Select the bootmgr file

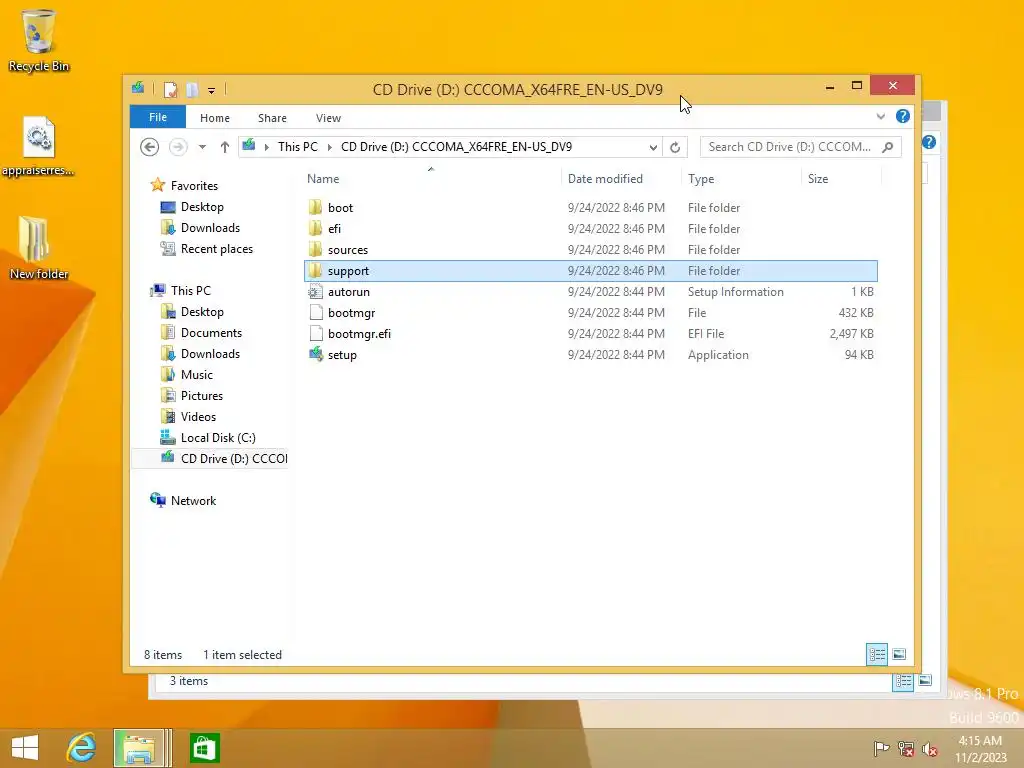pyautogui.click(x=590, y=313)
